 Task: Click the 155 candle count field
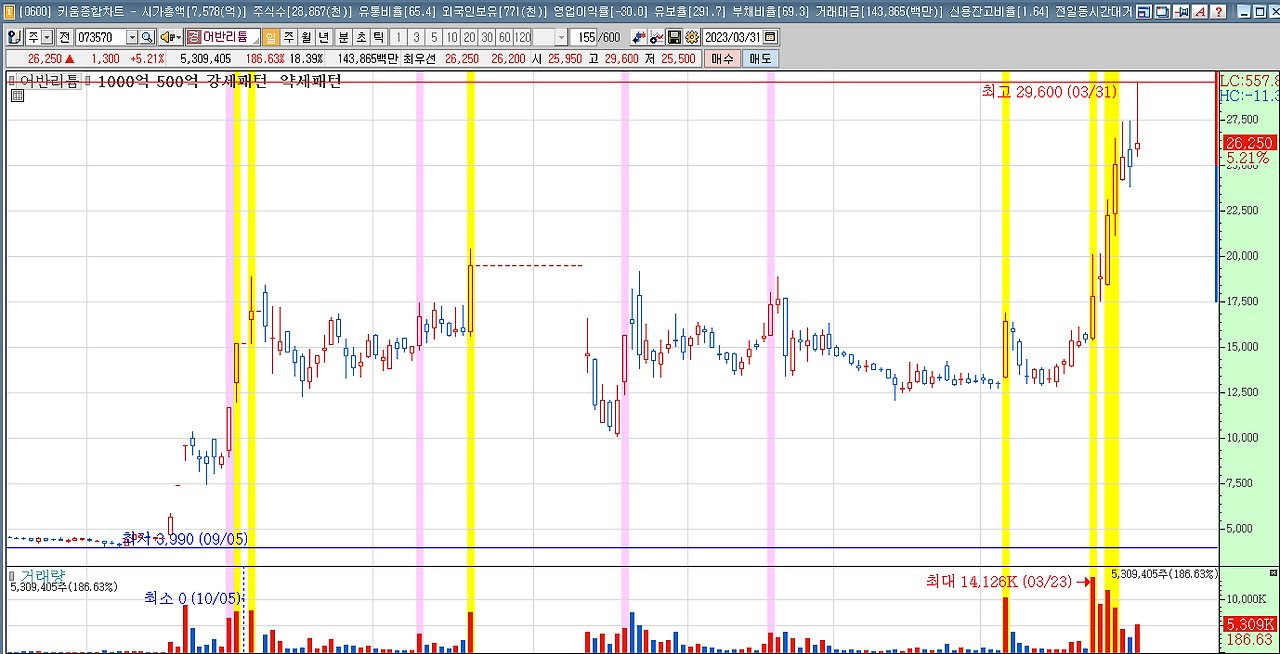(583, 37)
